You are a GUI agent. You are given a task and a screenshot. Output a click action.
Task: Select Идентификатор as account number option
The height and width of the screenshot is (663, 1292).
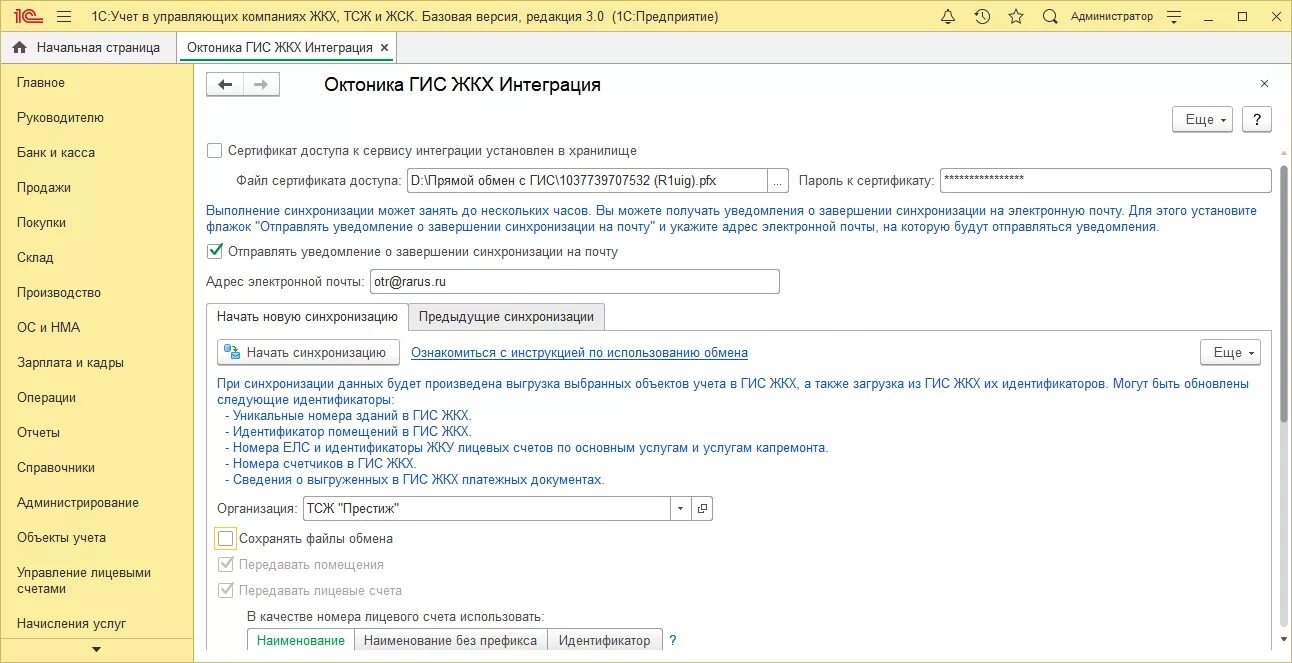pyautogui.click(x=604, y=640)
